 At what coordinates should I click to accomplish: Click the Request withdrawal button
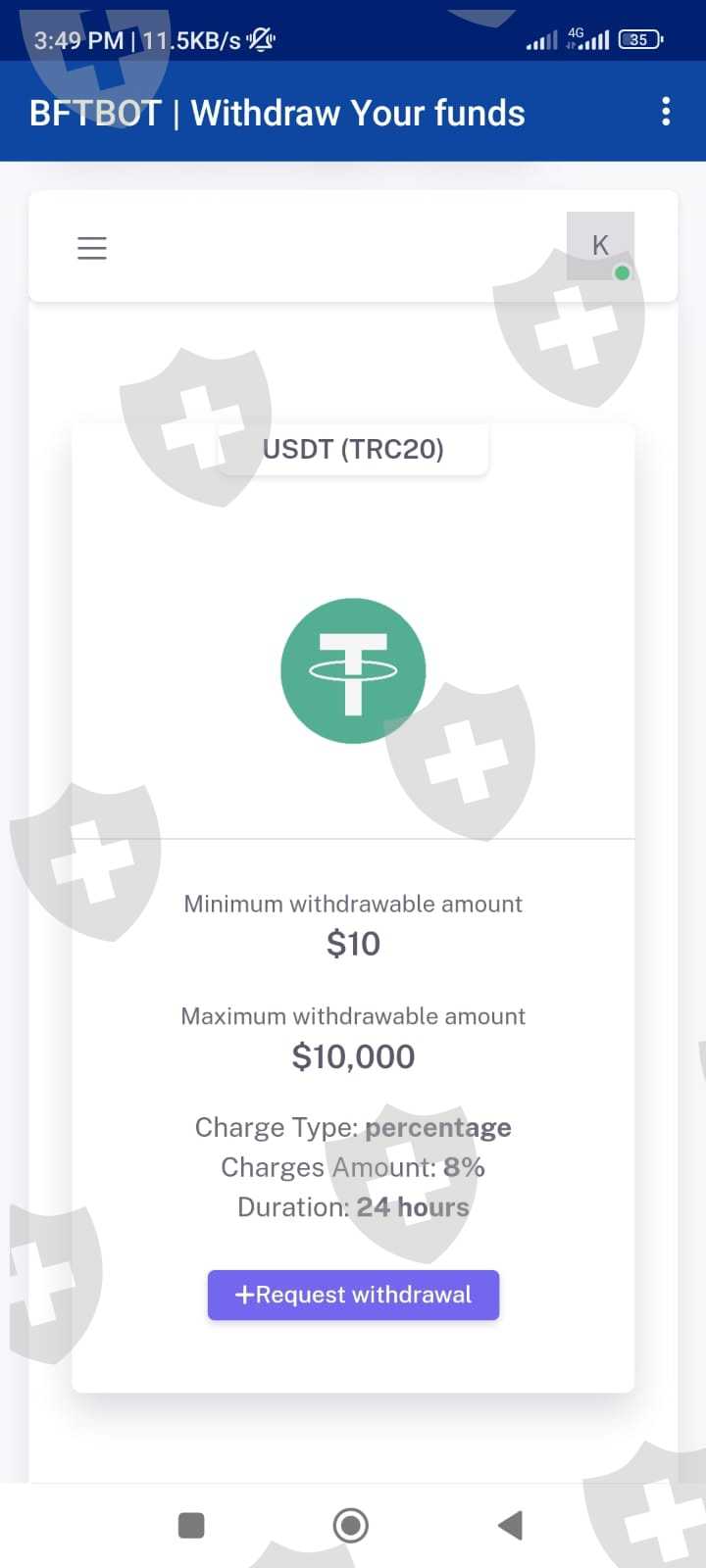pos(353,1295)
